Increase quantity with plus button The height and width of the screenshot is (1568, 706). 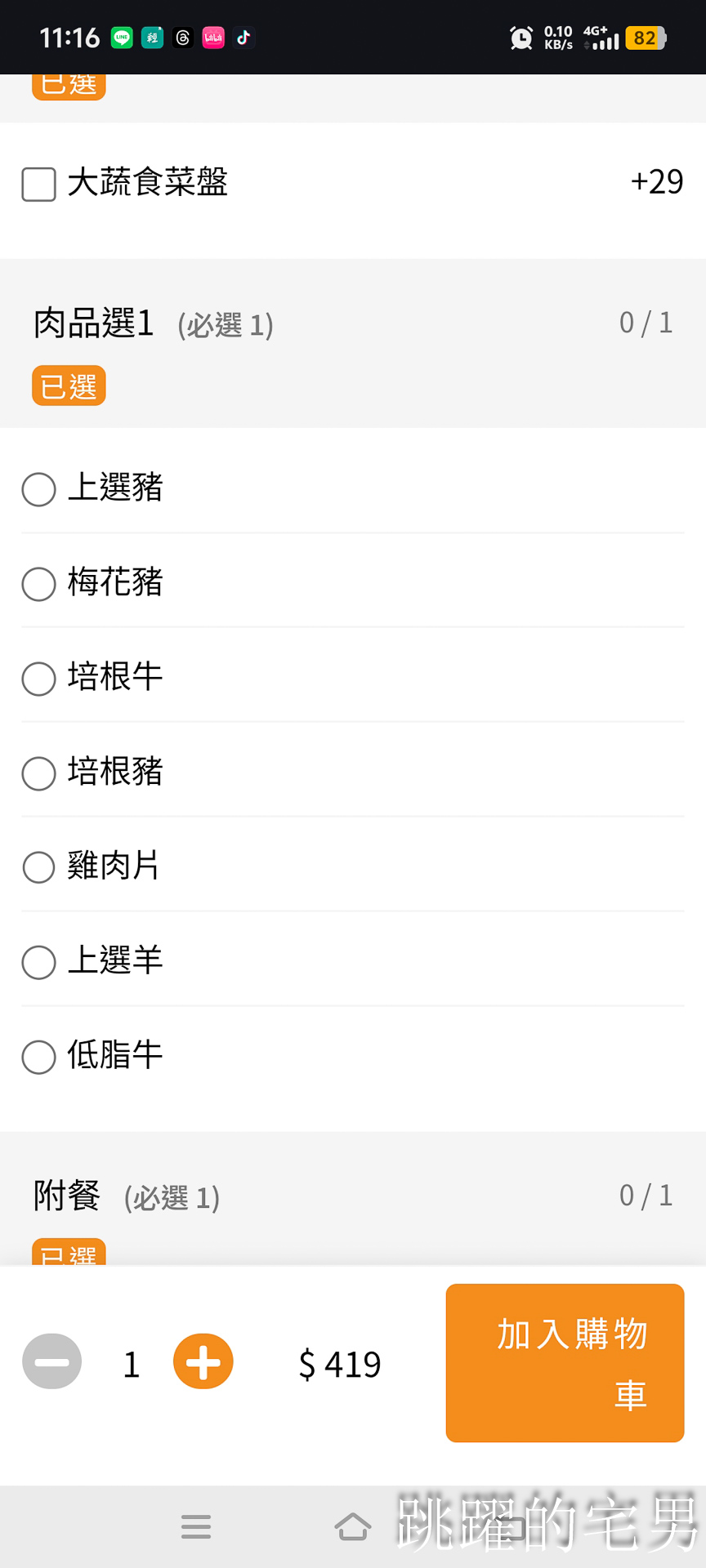[203, 1361]
